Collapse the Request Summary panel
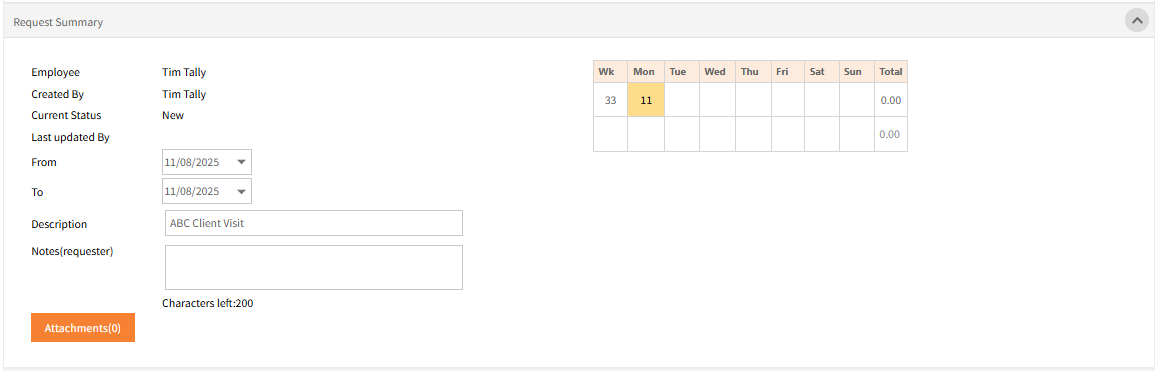The width and height of the screenshot is (1158, 371). (1137, 21)
